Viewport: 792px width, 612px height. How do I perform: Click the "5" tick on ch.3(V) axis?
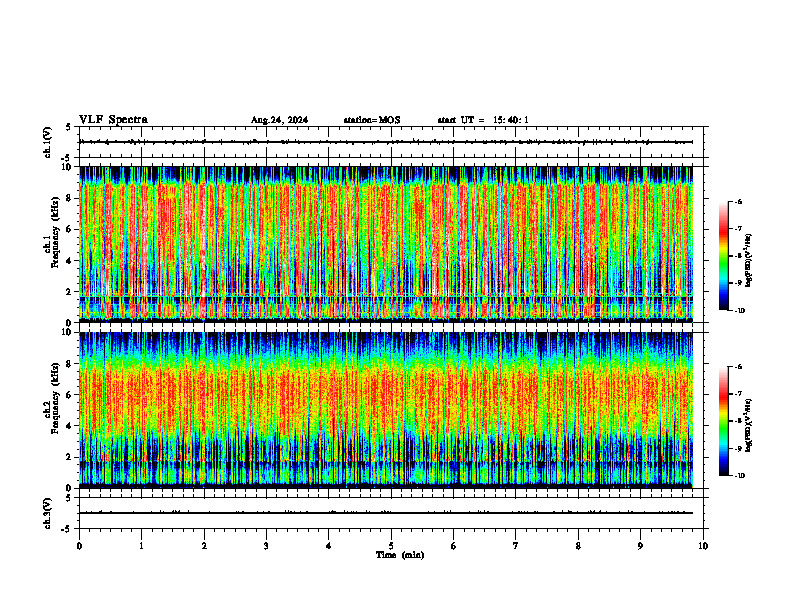click(x=68, y=498)
